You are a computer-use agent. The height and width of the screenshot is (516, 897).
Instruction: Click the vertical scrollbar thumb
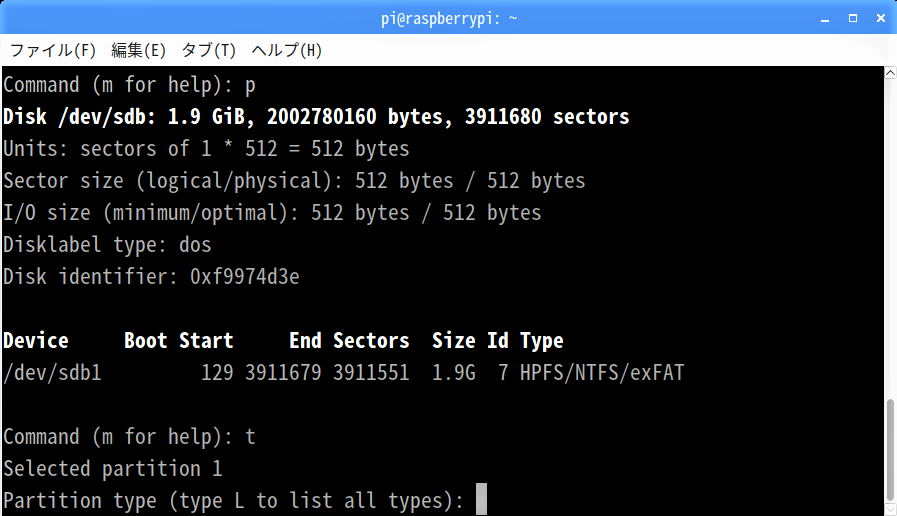891,450
